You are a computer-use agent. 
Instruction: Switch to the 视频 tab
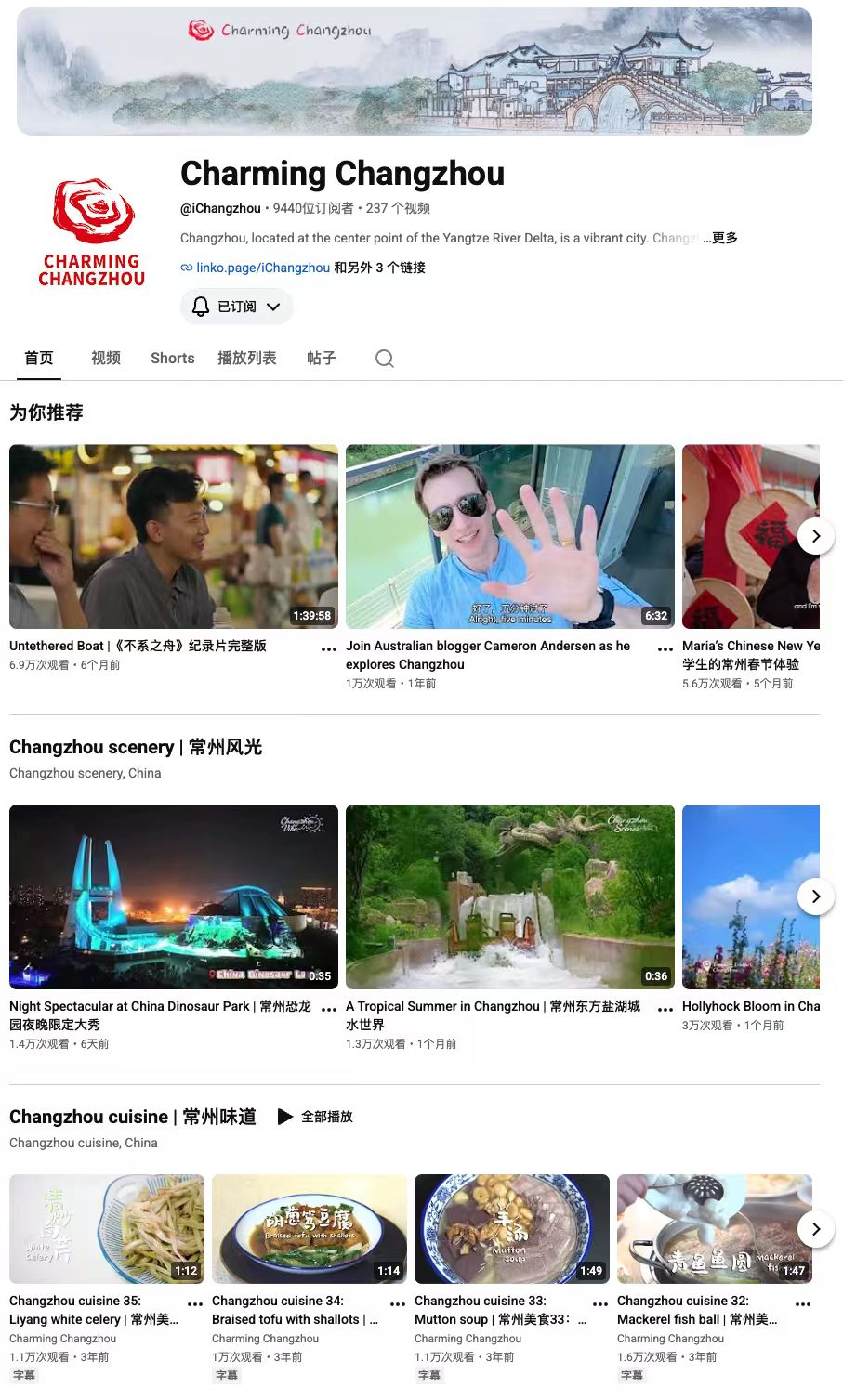(106, 358)
